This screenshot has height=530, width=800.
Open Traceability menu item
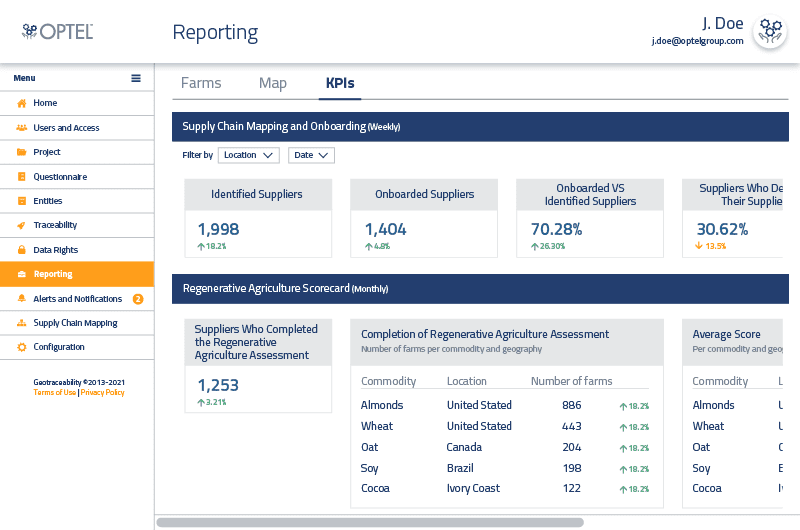[77, 225]
